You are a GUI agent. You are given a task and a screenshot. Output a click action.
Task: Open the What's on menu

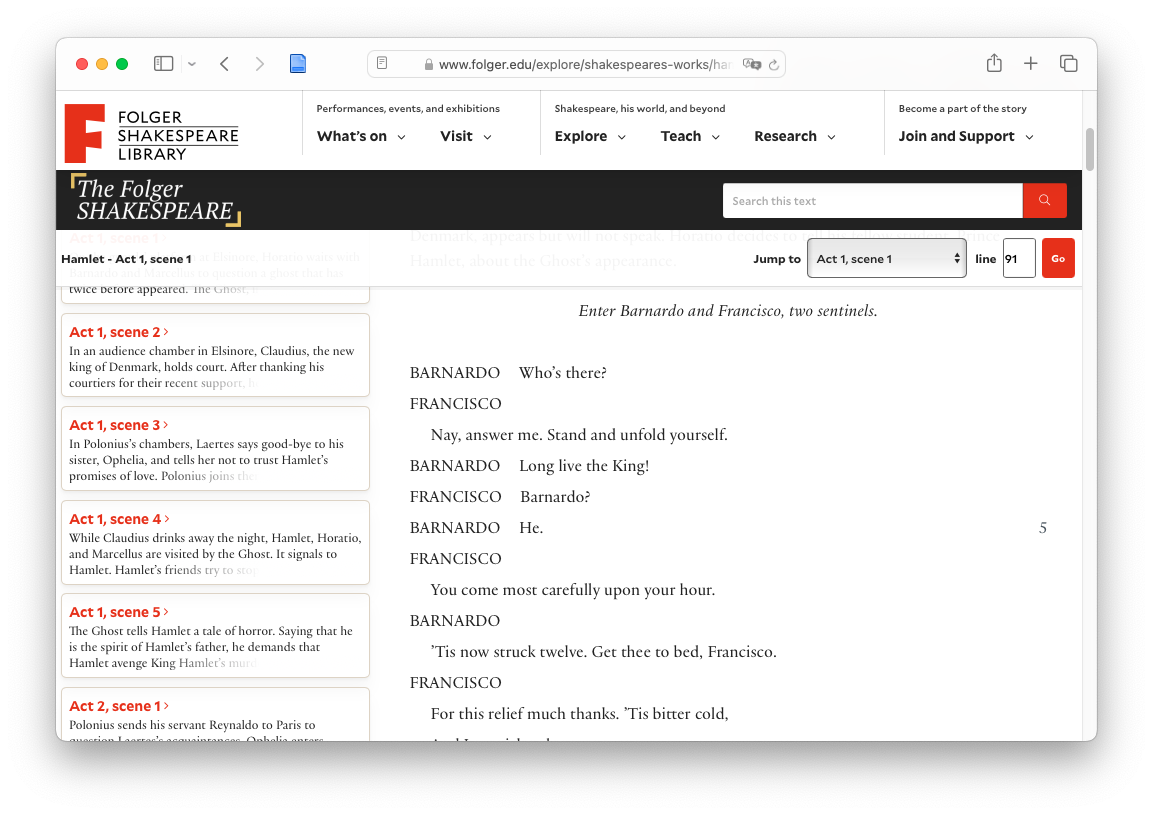361,136
